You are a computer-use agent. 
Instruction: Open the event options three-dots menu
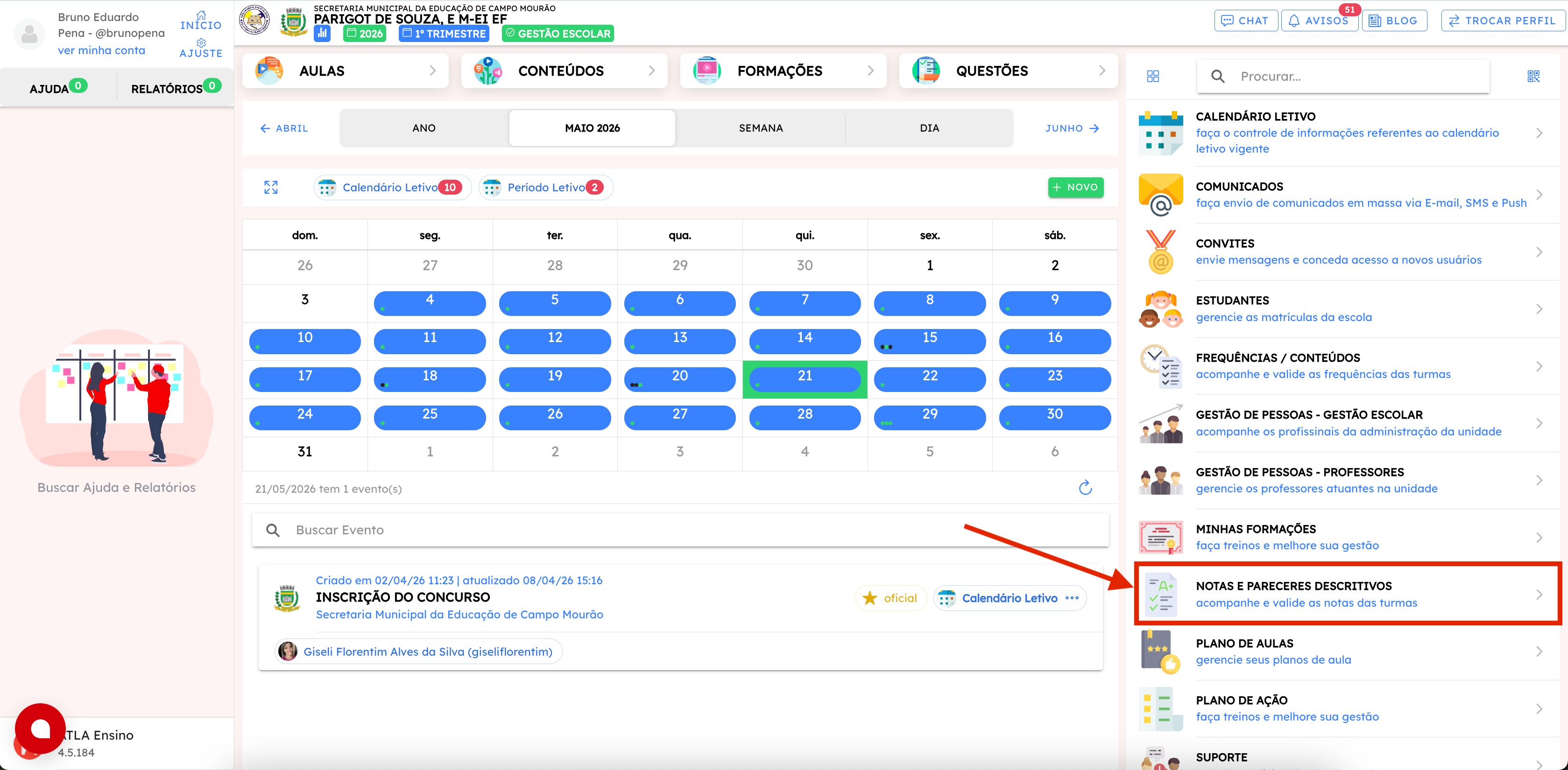click(1072, 598)
